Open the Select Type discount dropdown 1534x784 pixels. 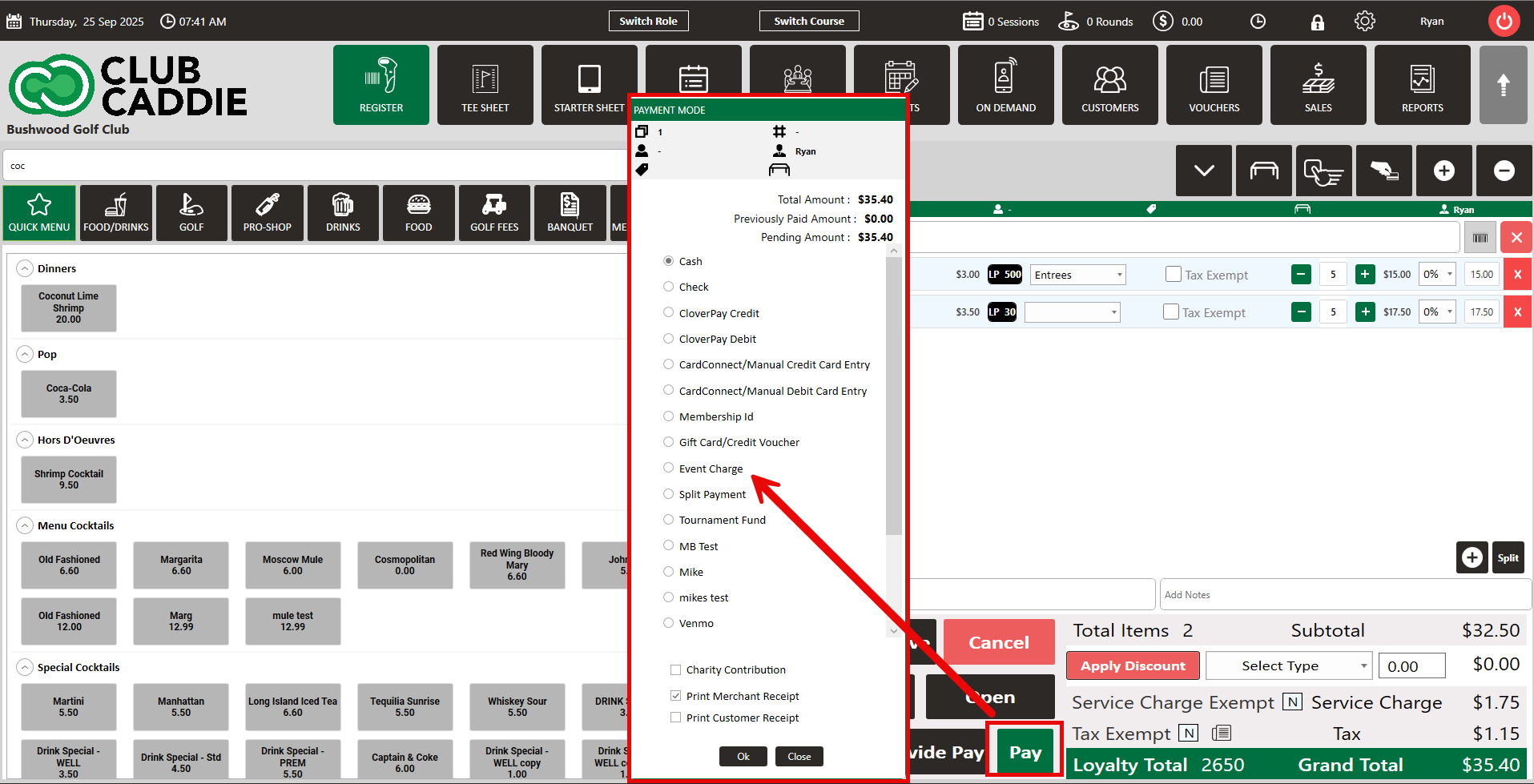pyautogui.click(x=1288, y=665)
